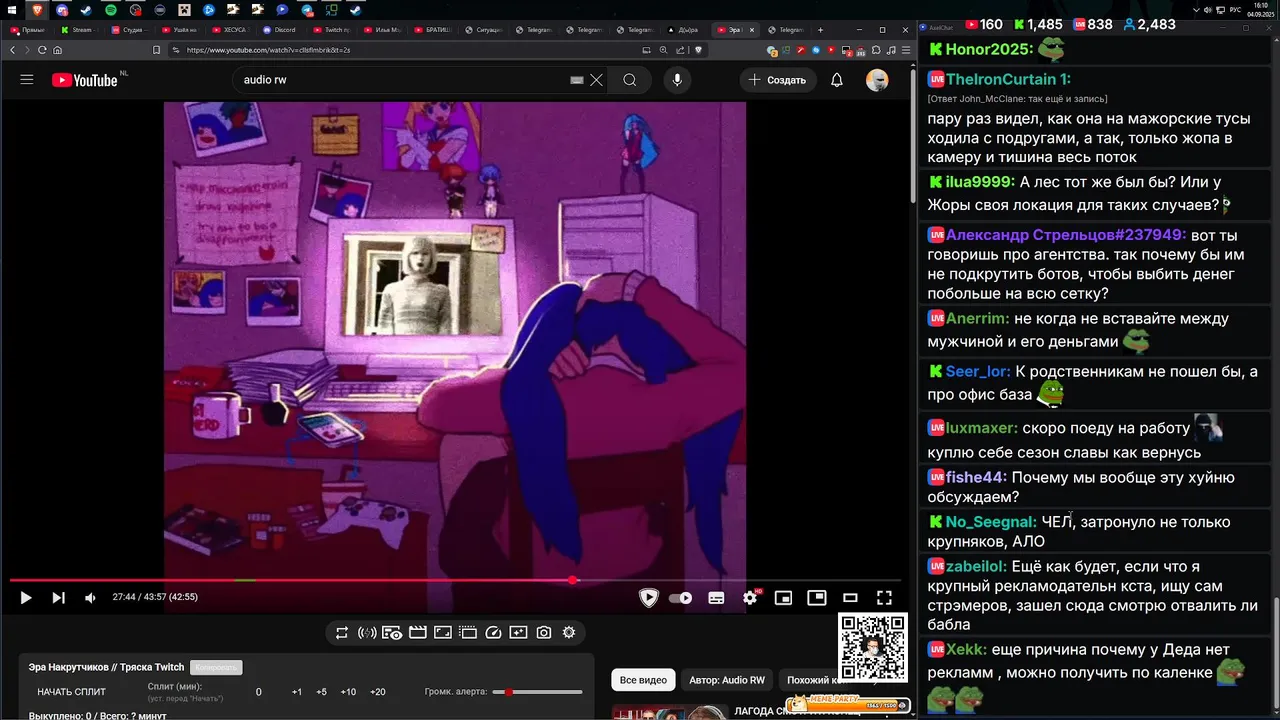Click the clapperboard cinema mode enhancer icon
1280x720 pixels.
(x=418, y=632)
